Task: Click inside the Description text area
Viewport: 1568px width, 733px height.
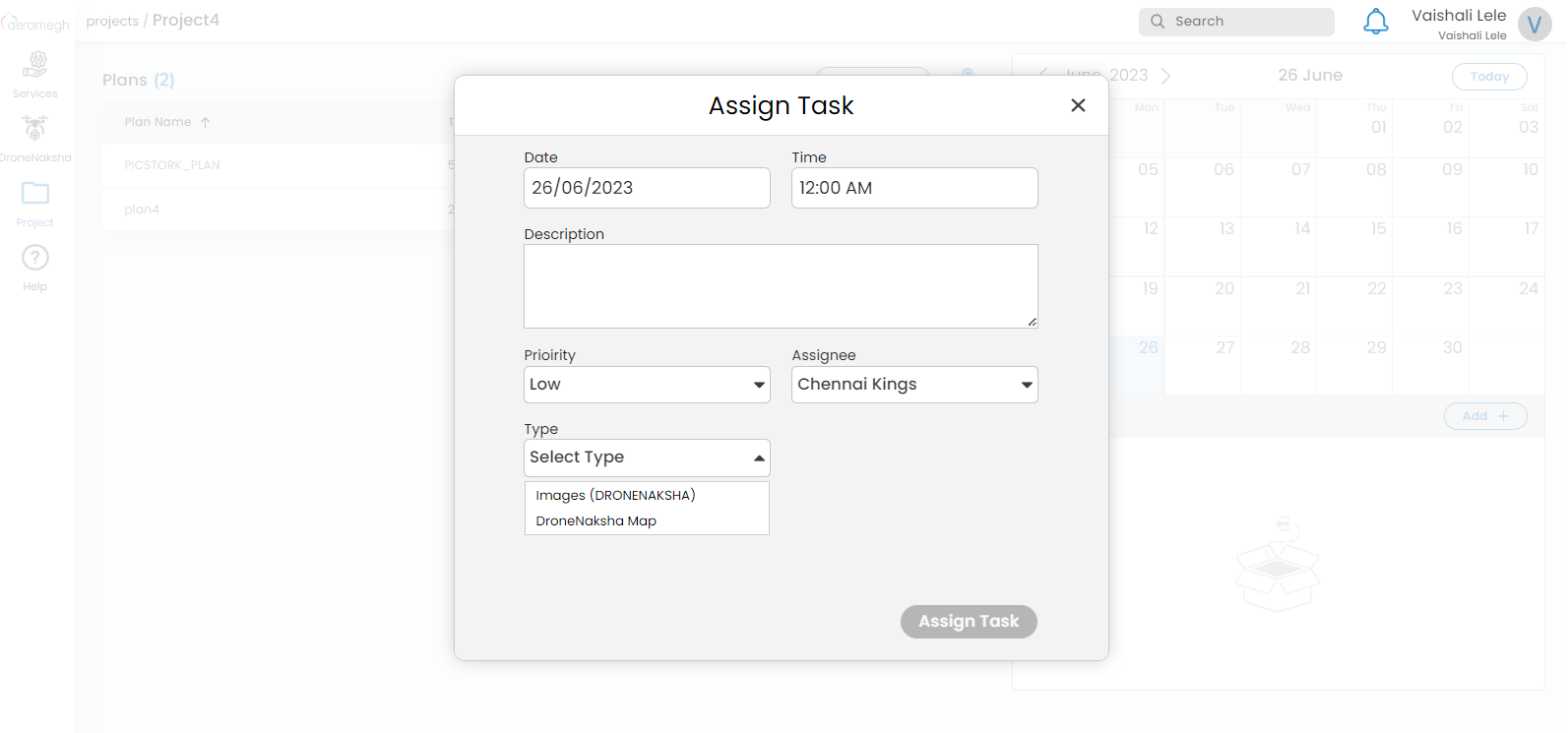Action: point(781,285)
